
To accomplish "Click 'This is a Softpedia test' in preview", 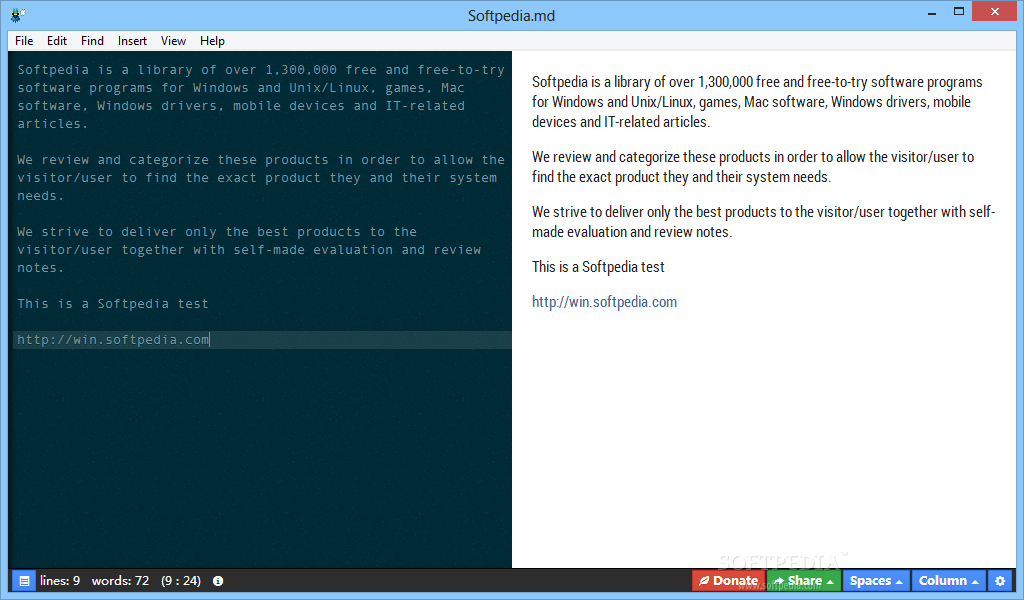I will pyautogui.click(x=598, y=266).
